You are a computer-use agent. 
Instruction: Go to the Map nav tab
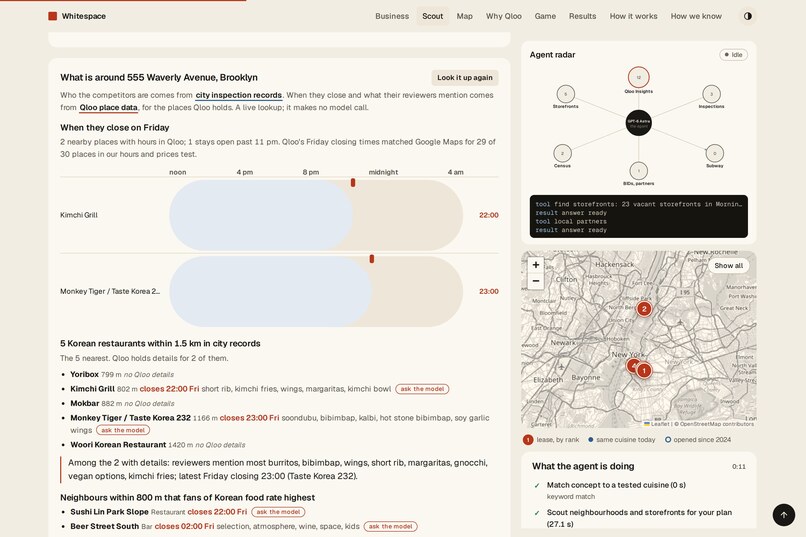point(464,16)
